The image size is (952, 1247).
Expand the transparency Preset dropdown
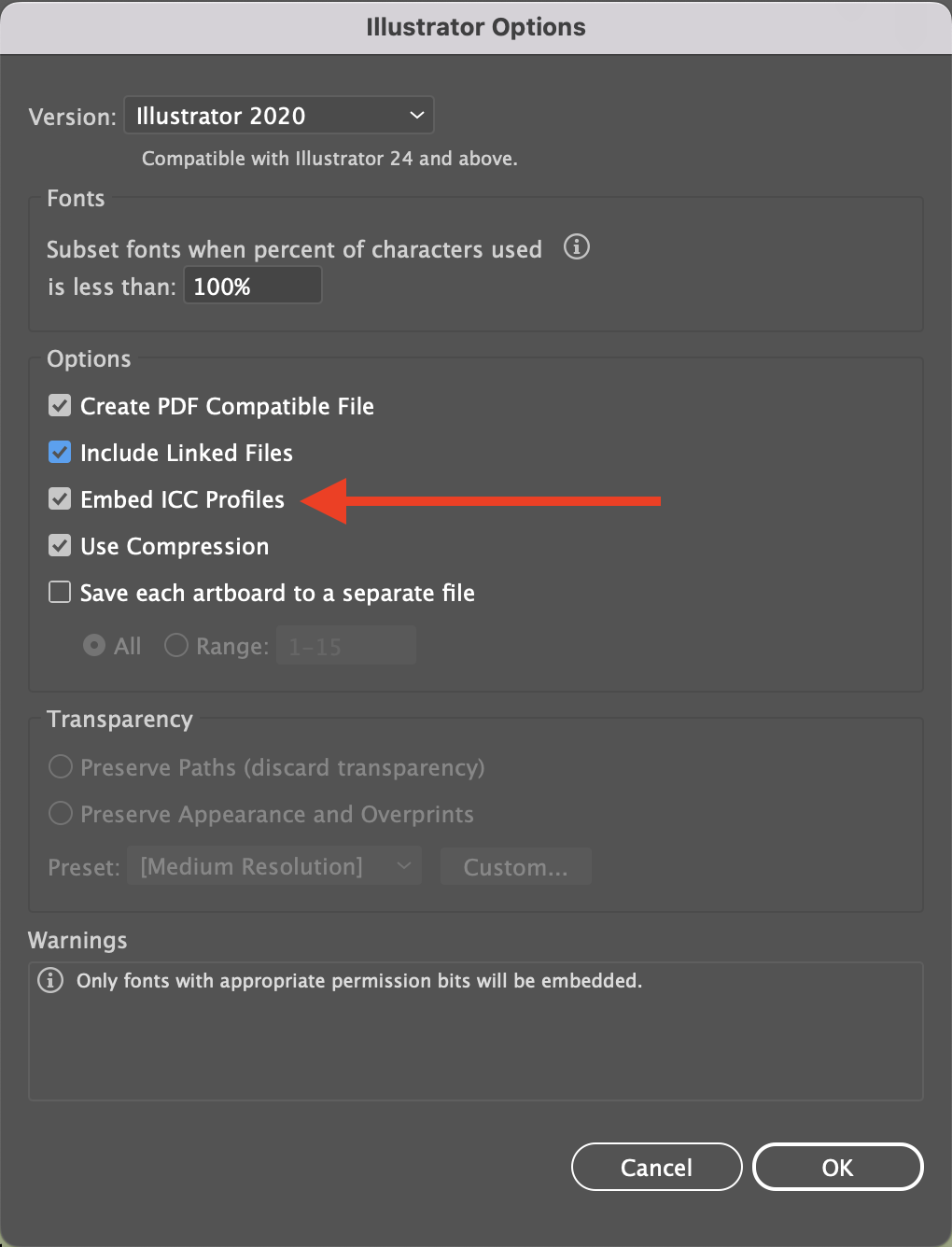pos(274,867)
